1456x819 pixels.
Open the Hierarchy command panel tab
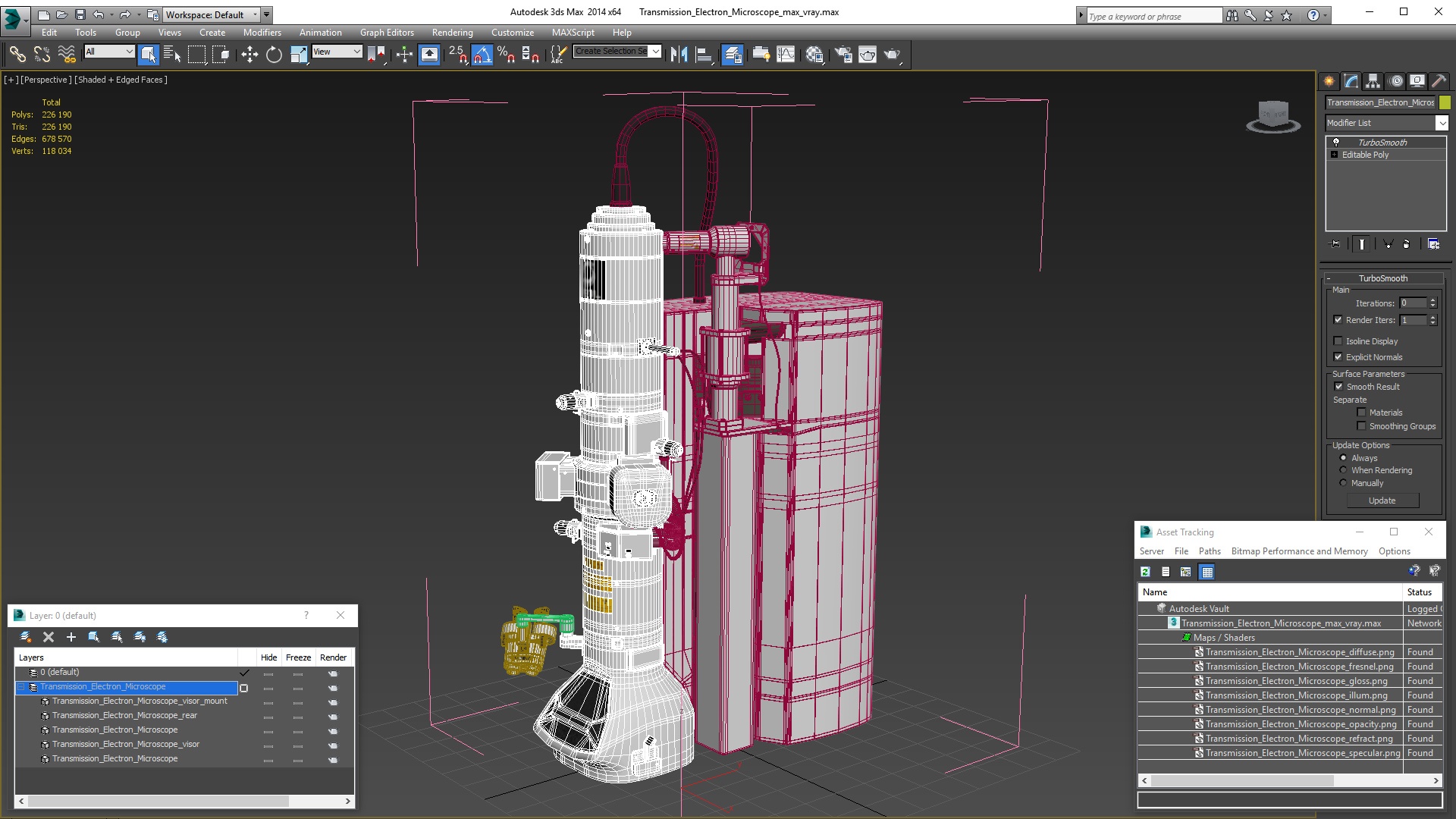1373,81
